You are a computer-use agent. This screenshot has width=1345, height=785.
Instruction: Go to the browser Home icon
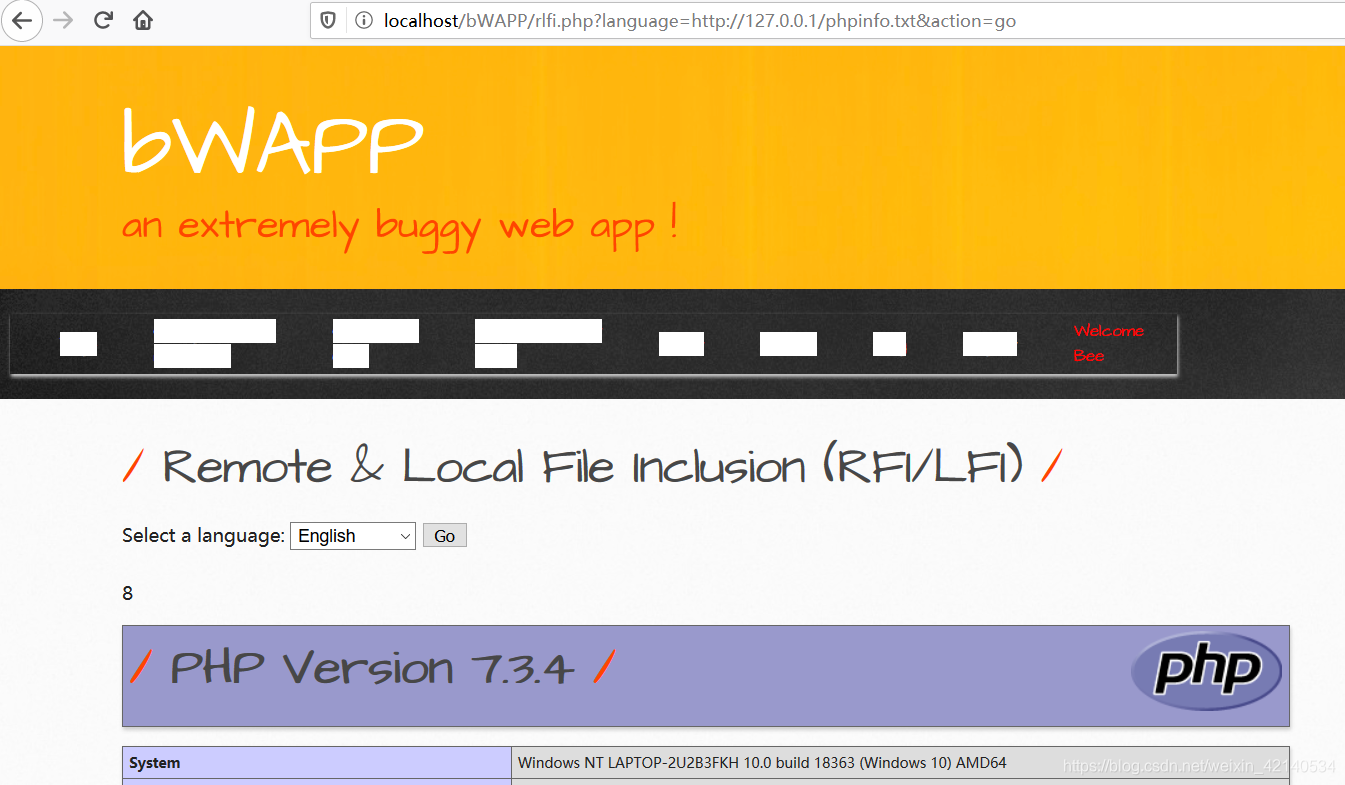(143, 20)
